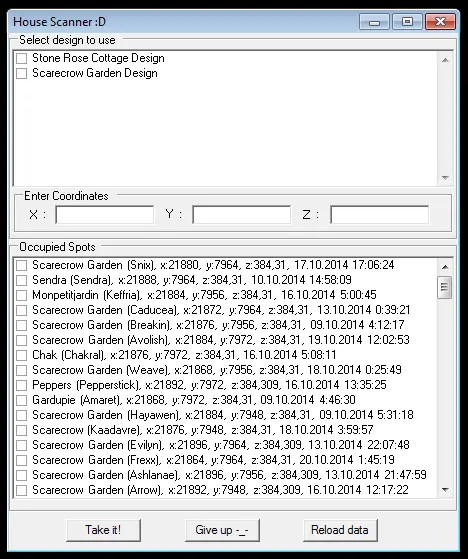Click the Occupied Spots scroll up arrow
This screenshot has height=559, width=468.
445,266
